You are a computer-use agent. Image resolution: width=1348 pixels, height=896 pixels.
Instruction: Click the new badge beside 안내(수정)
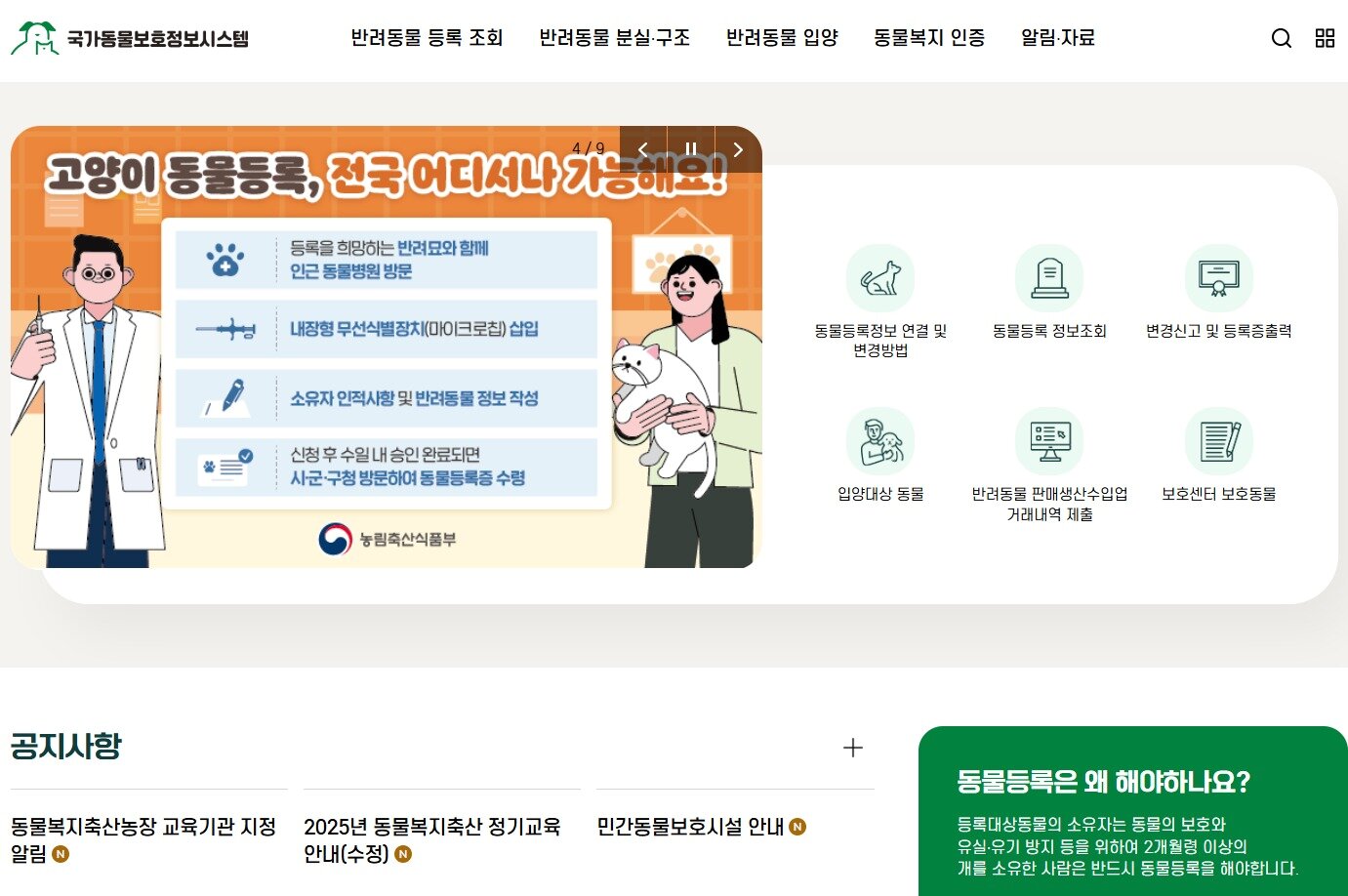[403, 854]
